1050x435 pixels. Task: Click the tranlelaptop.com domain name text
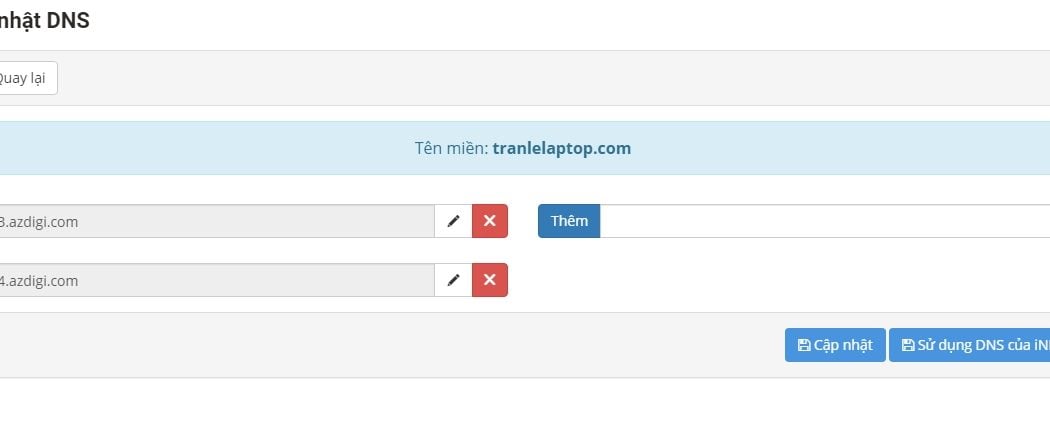coord(562,148)
